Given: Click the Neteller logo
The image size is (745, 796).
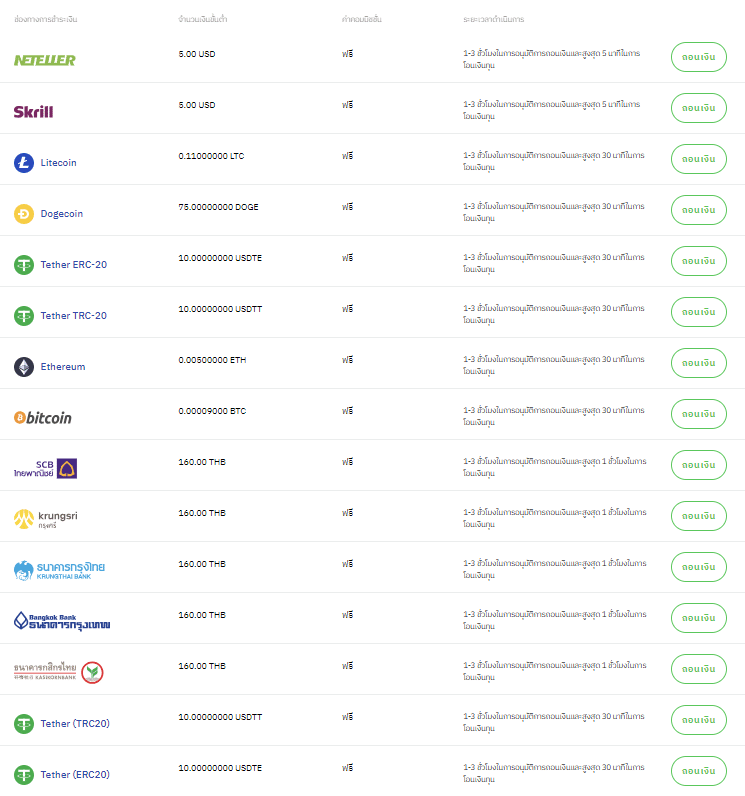Looking at the screenshot, I should pos(44,60).
